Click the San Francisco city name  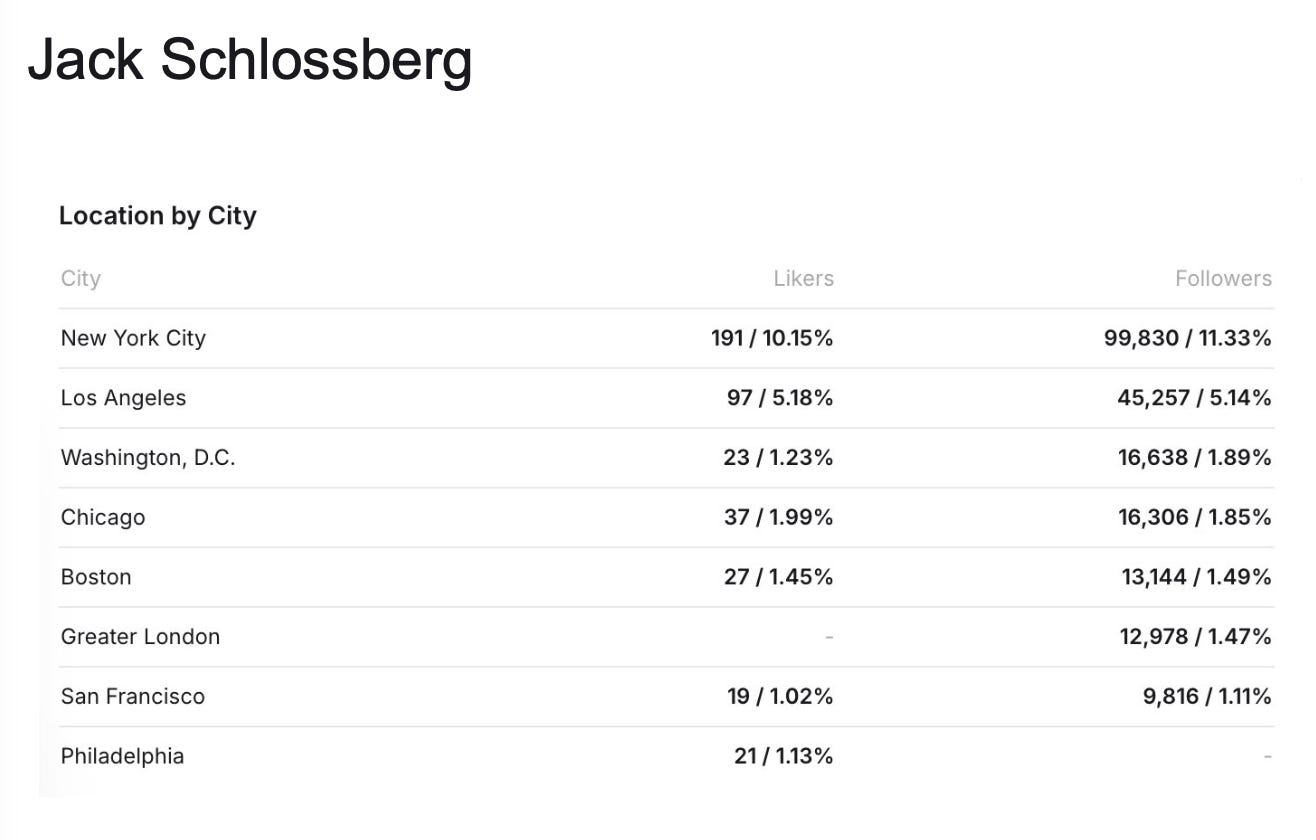click(x=133, y=696)
